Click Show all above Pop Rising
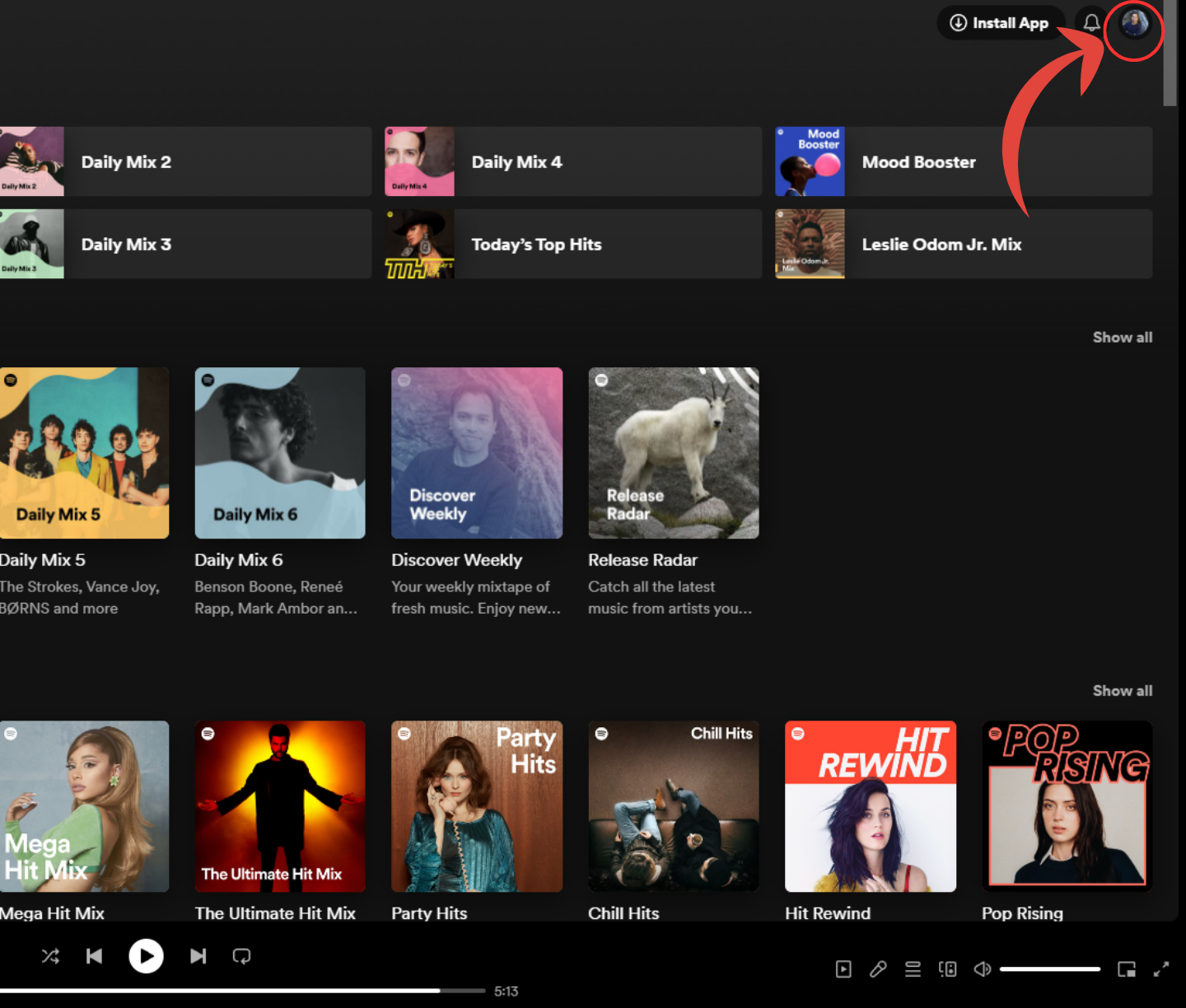Image resolution: width=1186 pixels, height=1008 pixels. tap(1122, 691)
